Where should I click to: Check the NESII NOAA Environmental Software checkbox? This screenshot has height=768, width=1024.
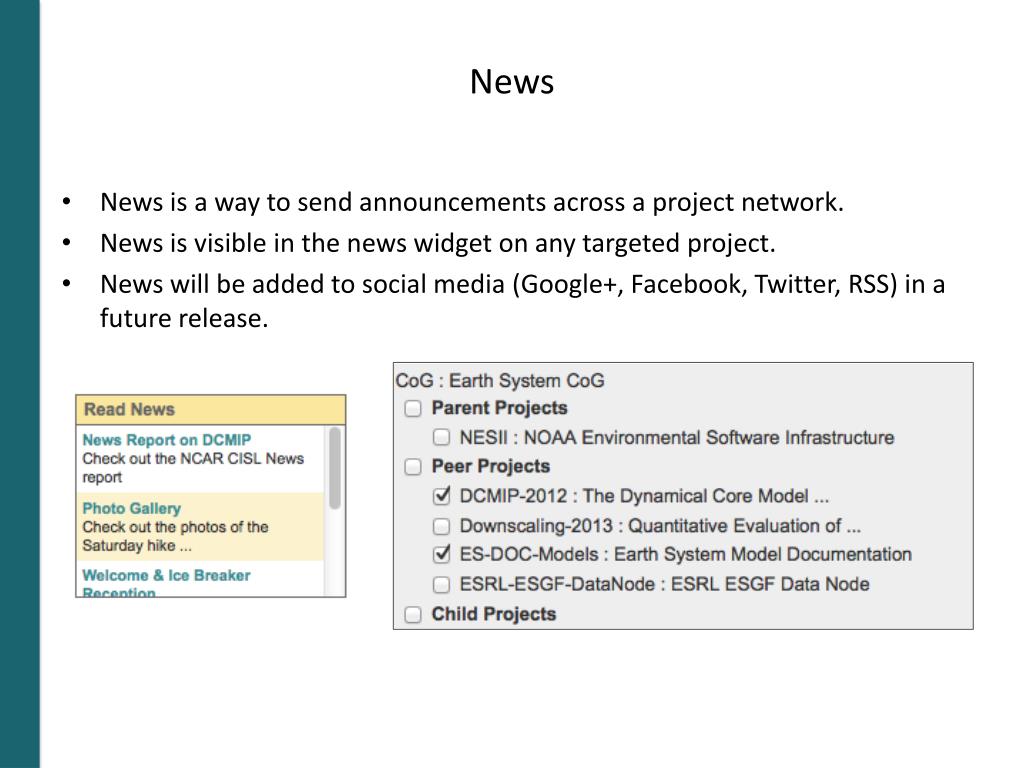coord(441,437)
